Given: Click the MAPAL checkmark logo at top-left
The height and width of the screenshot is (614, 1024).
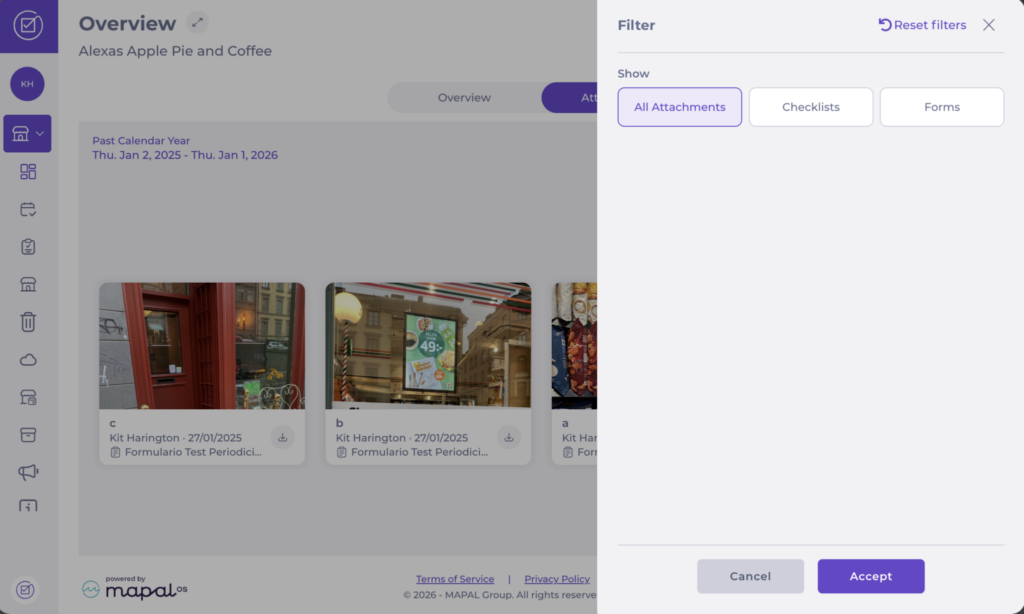Looking at the screenshot, I should 28,26.
